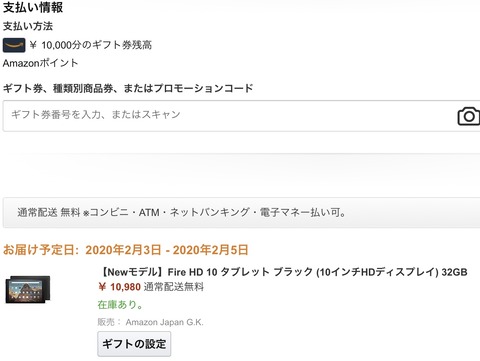Click the 2020年2月5日 delivery end date
This screenshot has width=480, height=361.
[211, 250]
